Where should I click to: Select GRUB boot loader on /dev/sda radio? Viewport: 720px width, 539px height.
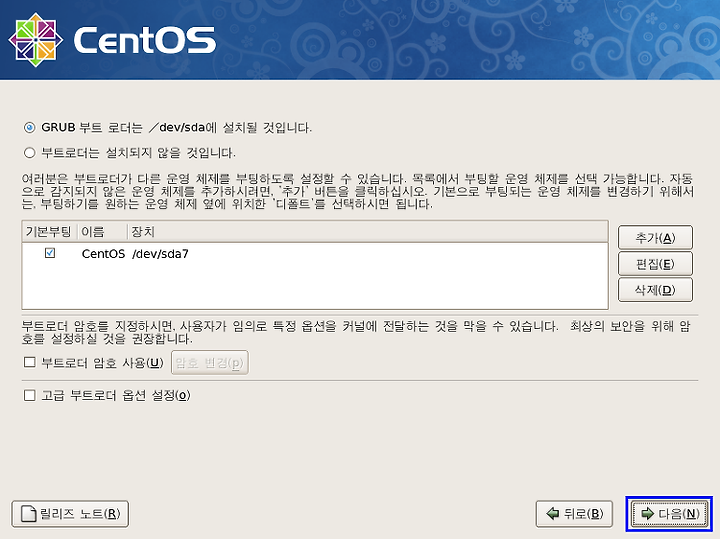29,128
